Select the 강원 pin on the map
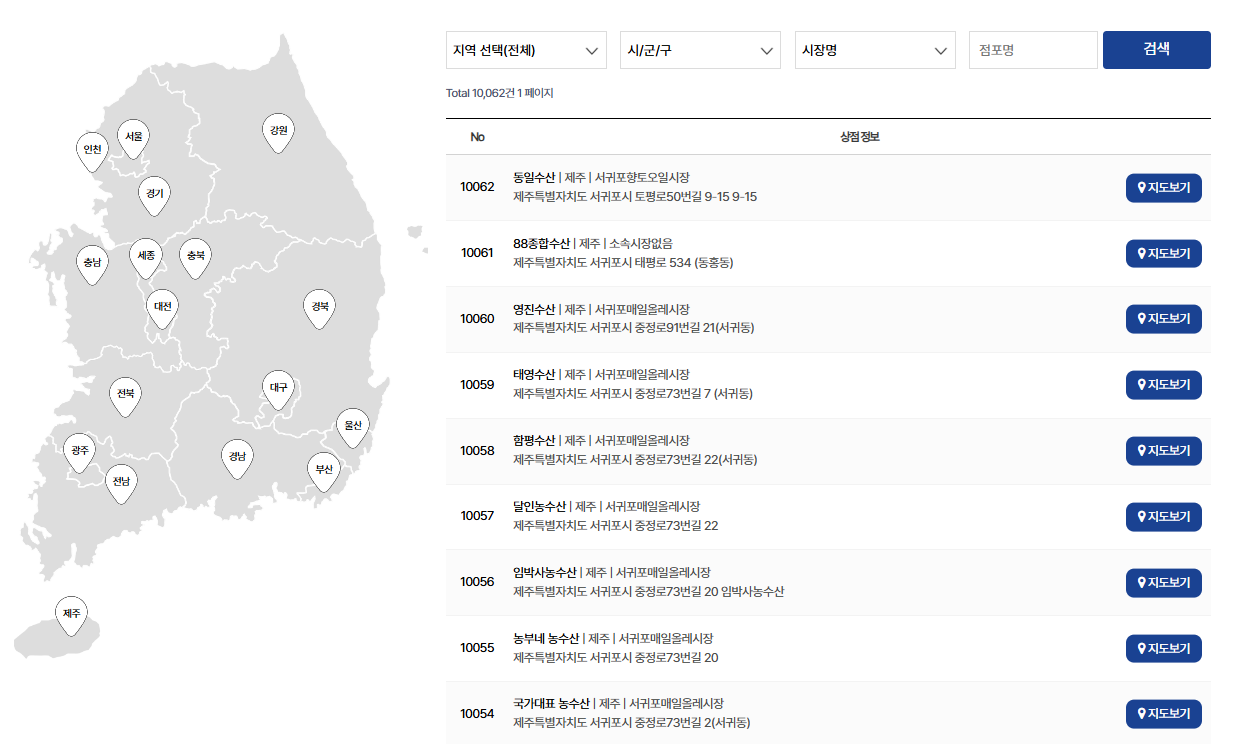This screenshot has width=1242, height=744. 278,131
